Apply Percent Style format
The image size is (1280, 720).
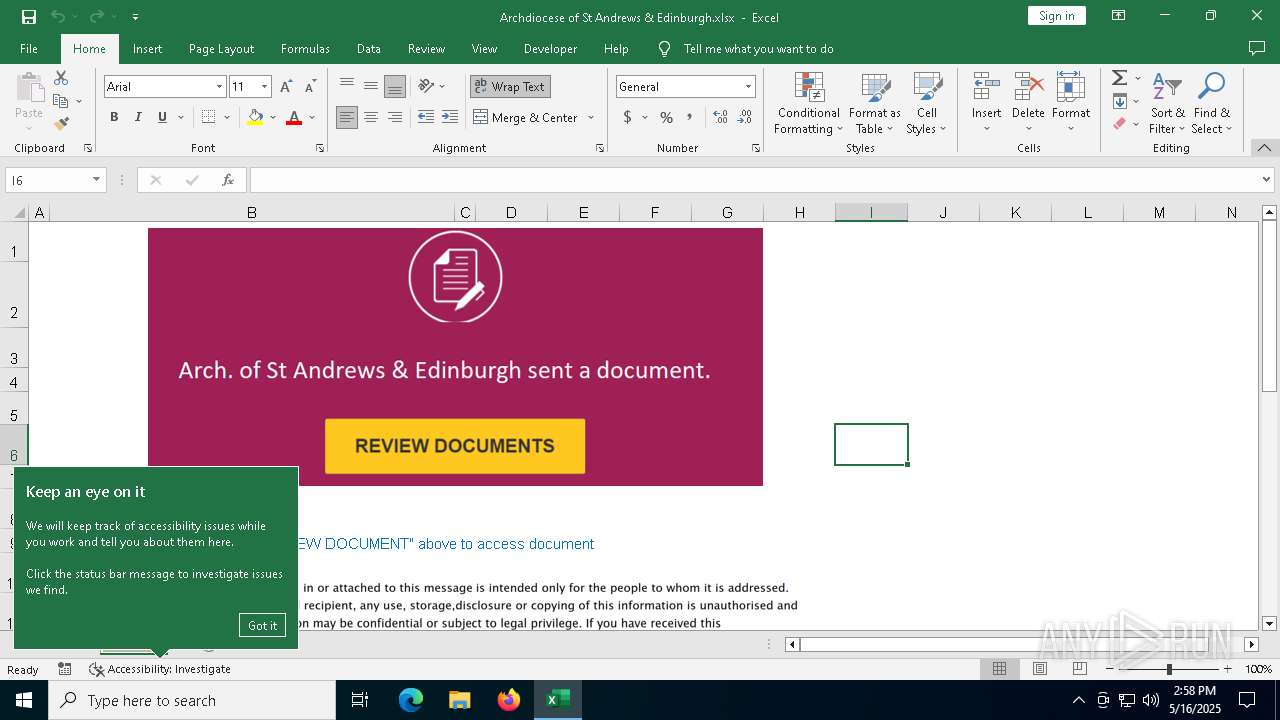[666, 117]
